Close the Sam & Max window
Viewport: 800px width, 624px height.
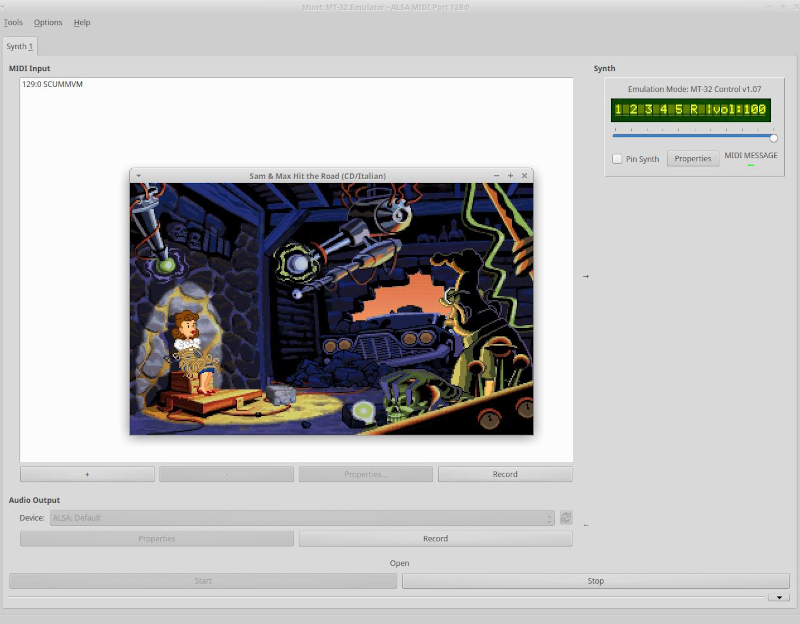[x=524, y=176]
